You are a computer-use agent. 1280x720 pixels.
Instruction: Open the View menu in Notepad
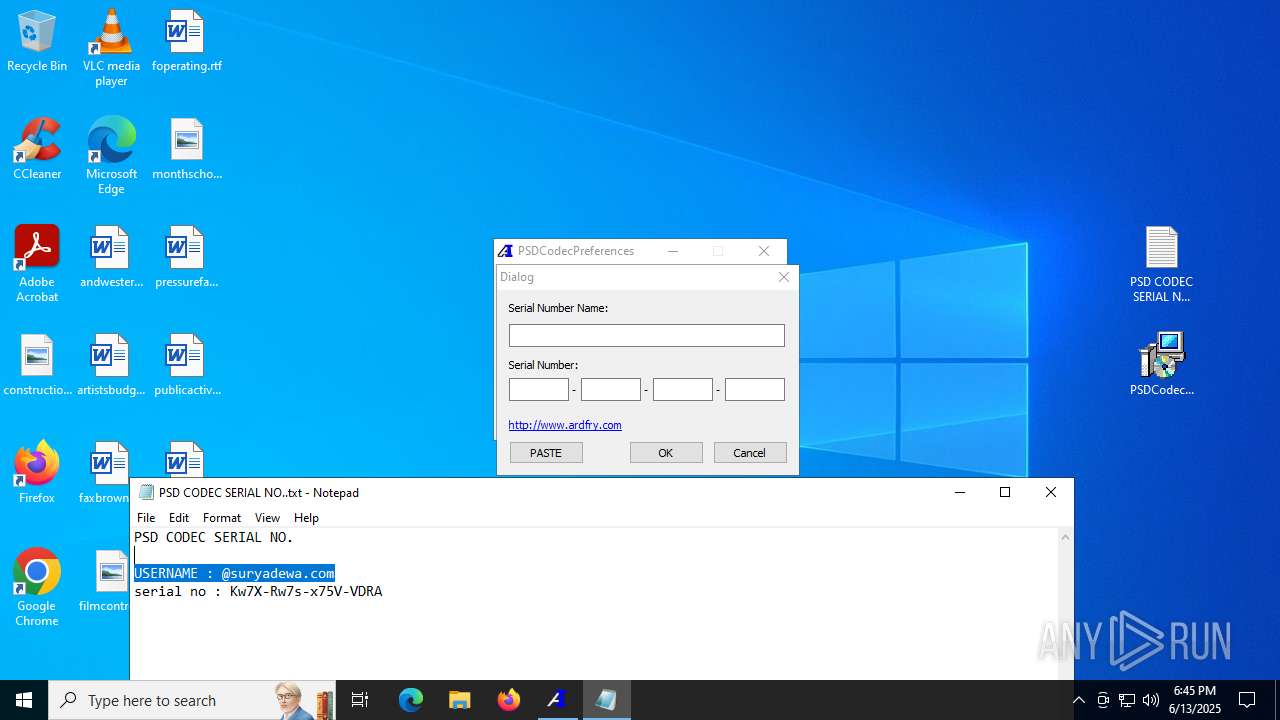click(267, 517)
